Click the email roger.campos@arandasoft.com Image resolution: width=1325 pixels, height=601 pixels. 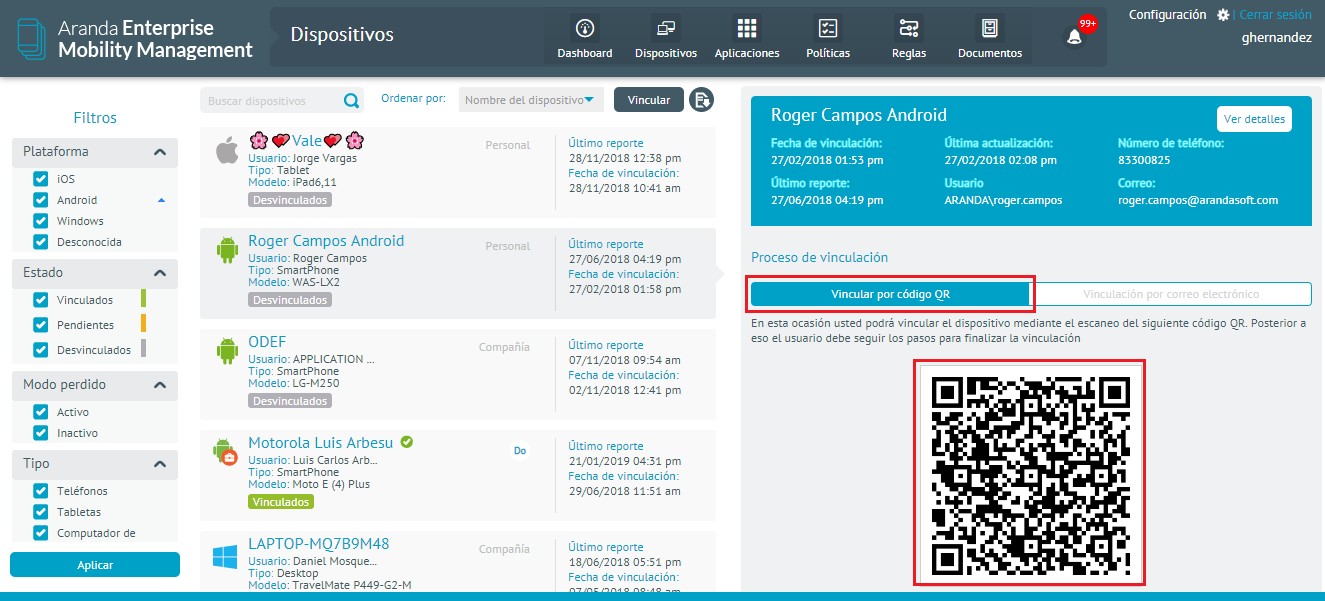point(1198,200)
